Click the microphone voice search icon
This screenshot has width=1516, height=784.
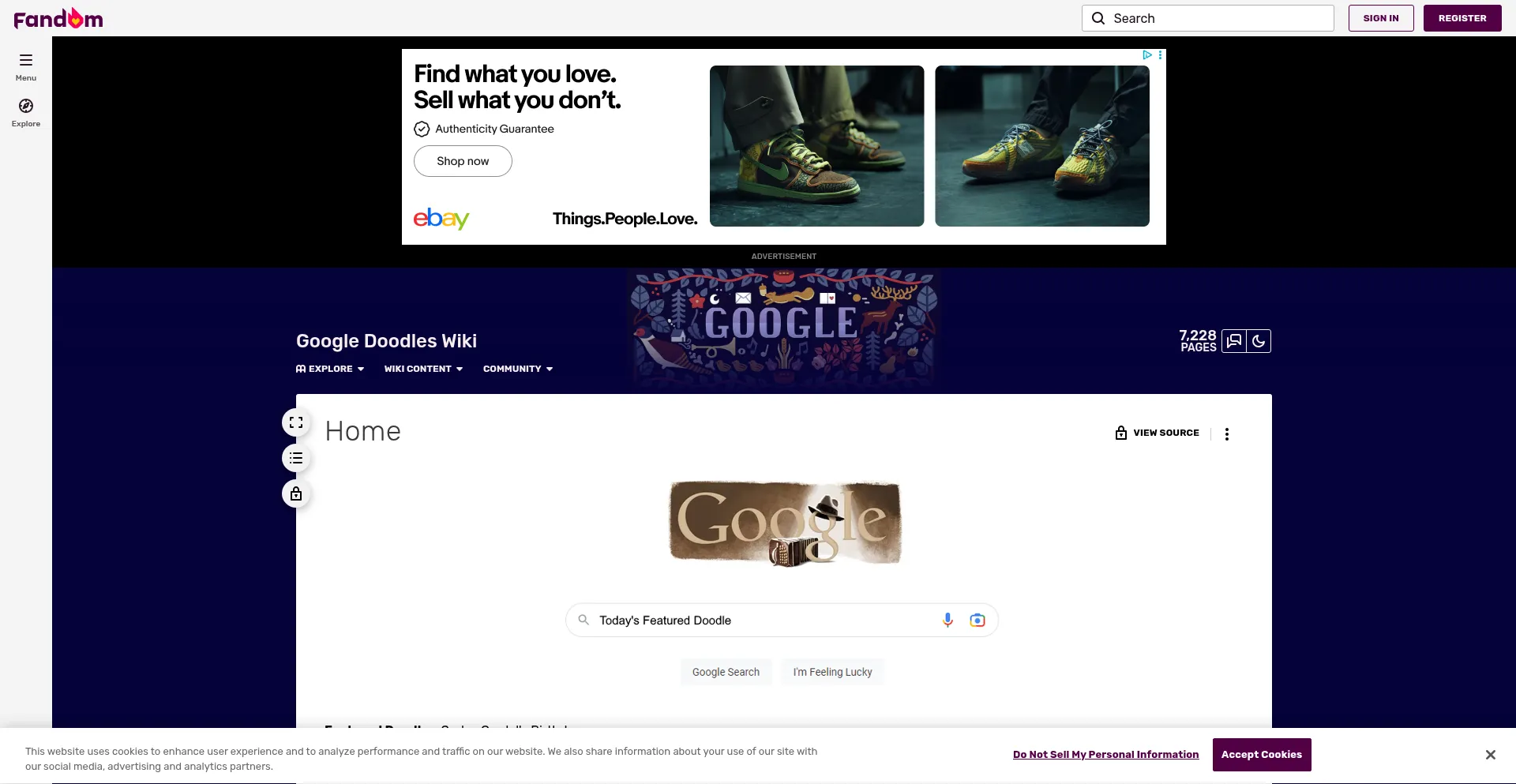pos(947,621)
